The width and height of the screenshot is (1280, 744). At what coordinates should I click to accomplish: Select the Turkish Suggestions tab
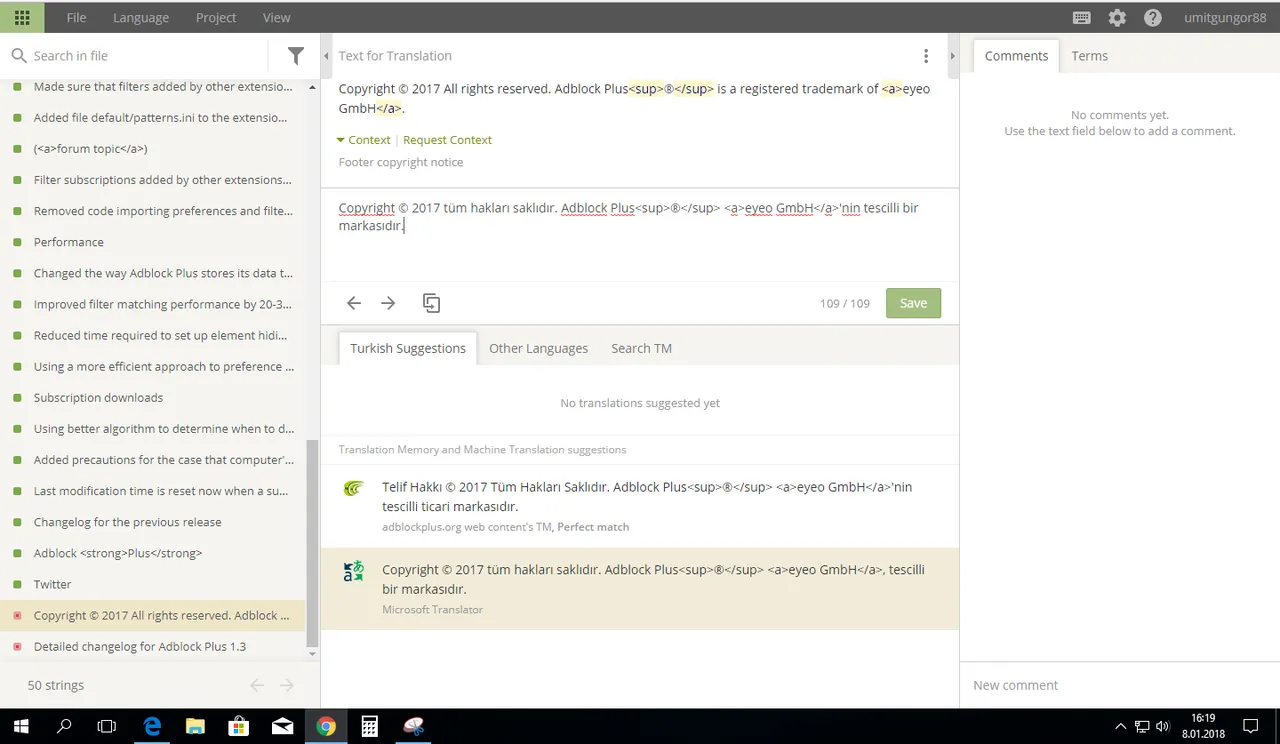pos(408,348)
